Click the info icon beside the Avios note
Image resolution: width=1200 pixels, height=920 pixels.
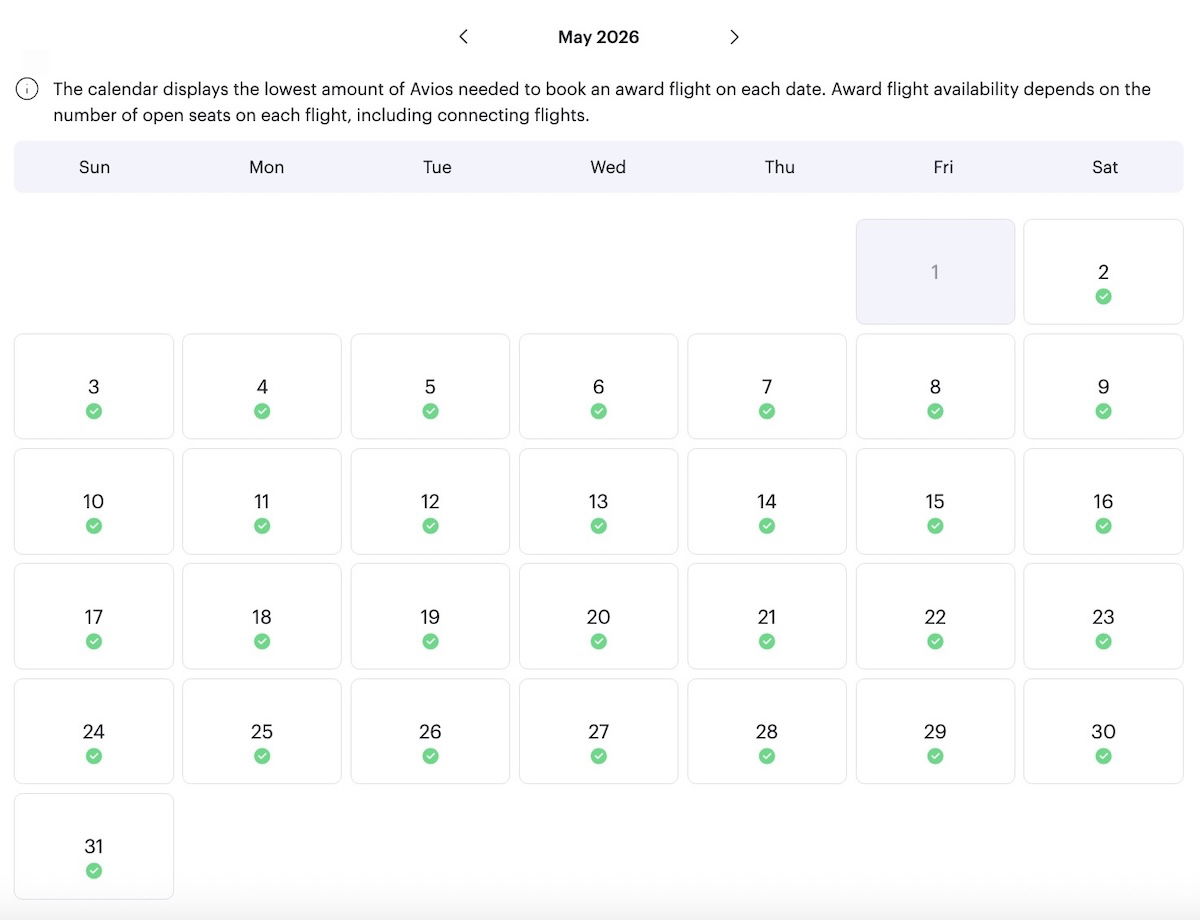(x=27, y=89)
